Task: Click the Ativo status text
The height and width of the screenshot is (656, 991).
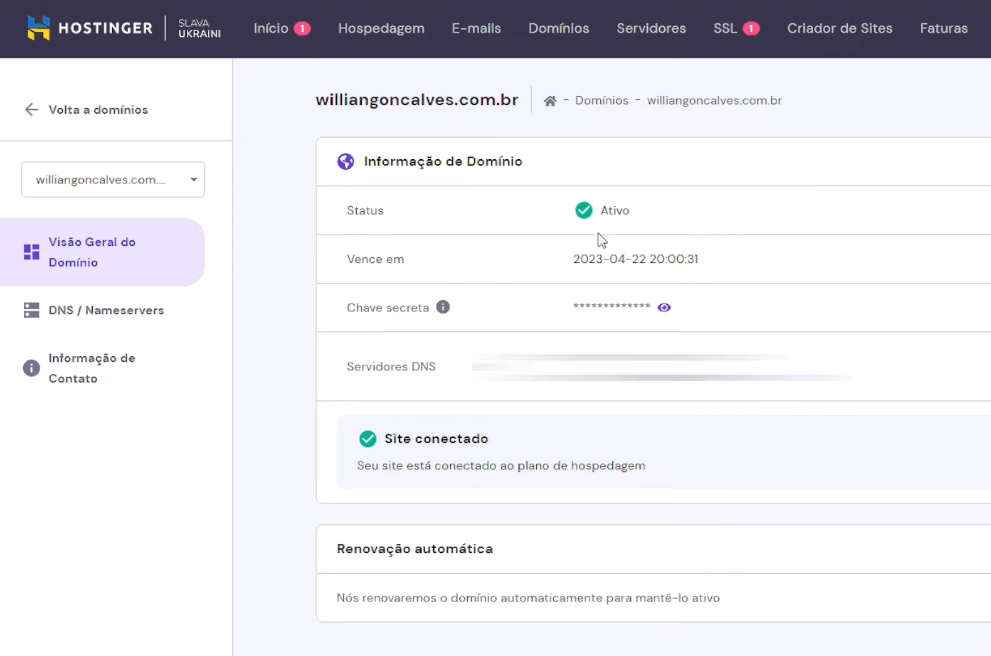Action: tap(614, 210)
